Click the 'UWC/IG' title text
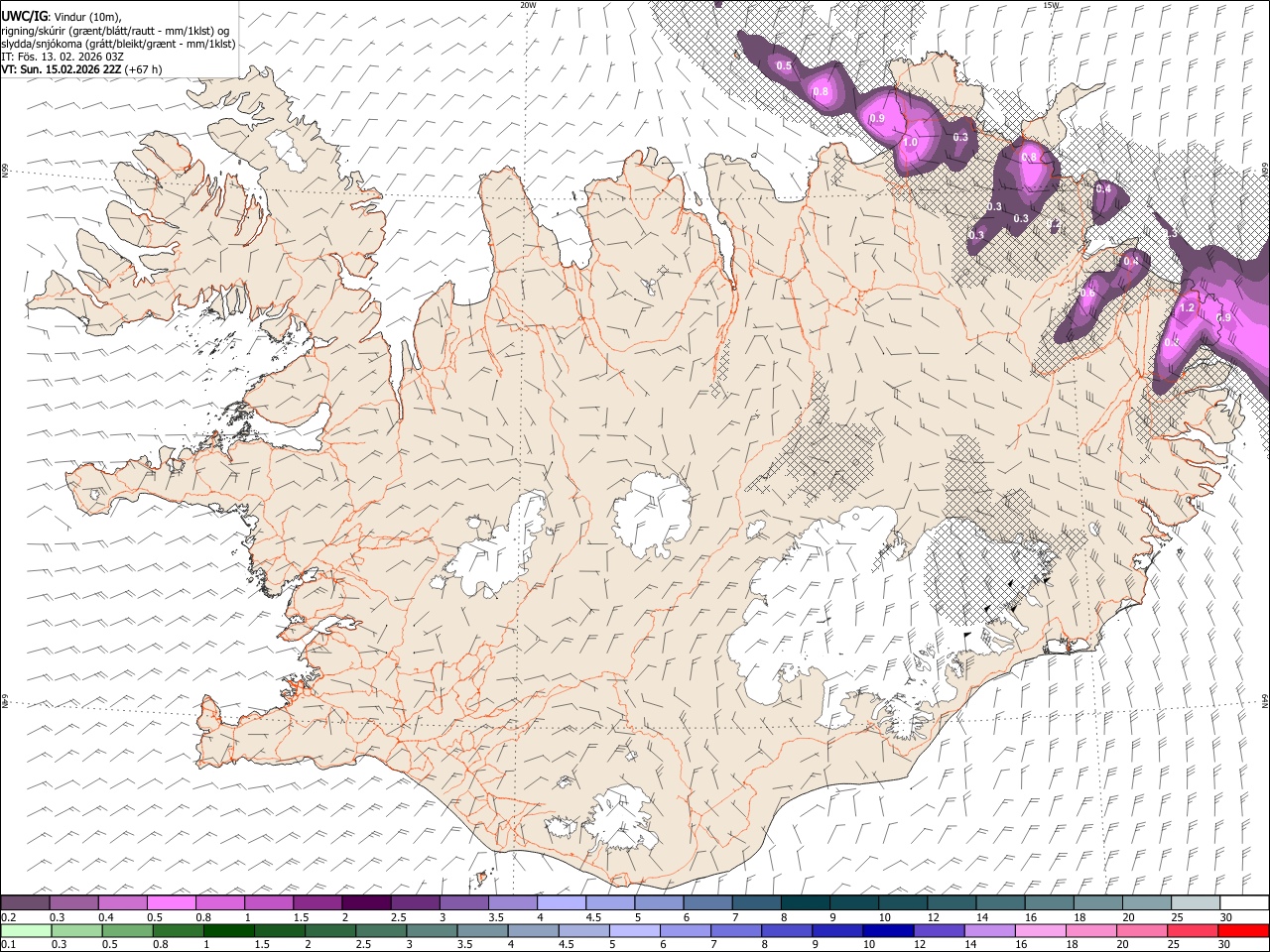 (x=23, y=17)
